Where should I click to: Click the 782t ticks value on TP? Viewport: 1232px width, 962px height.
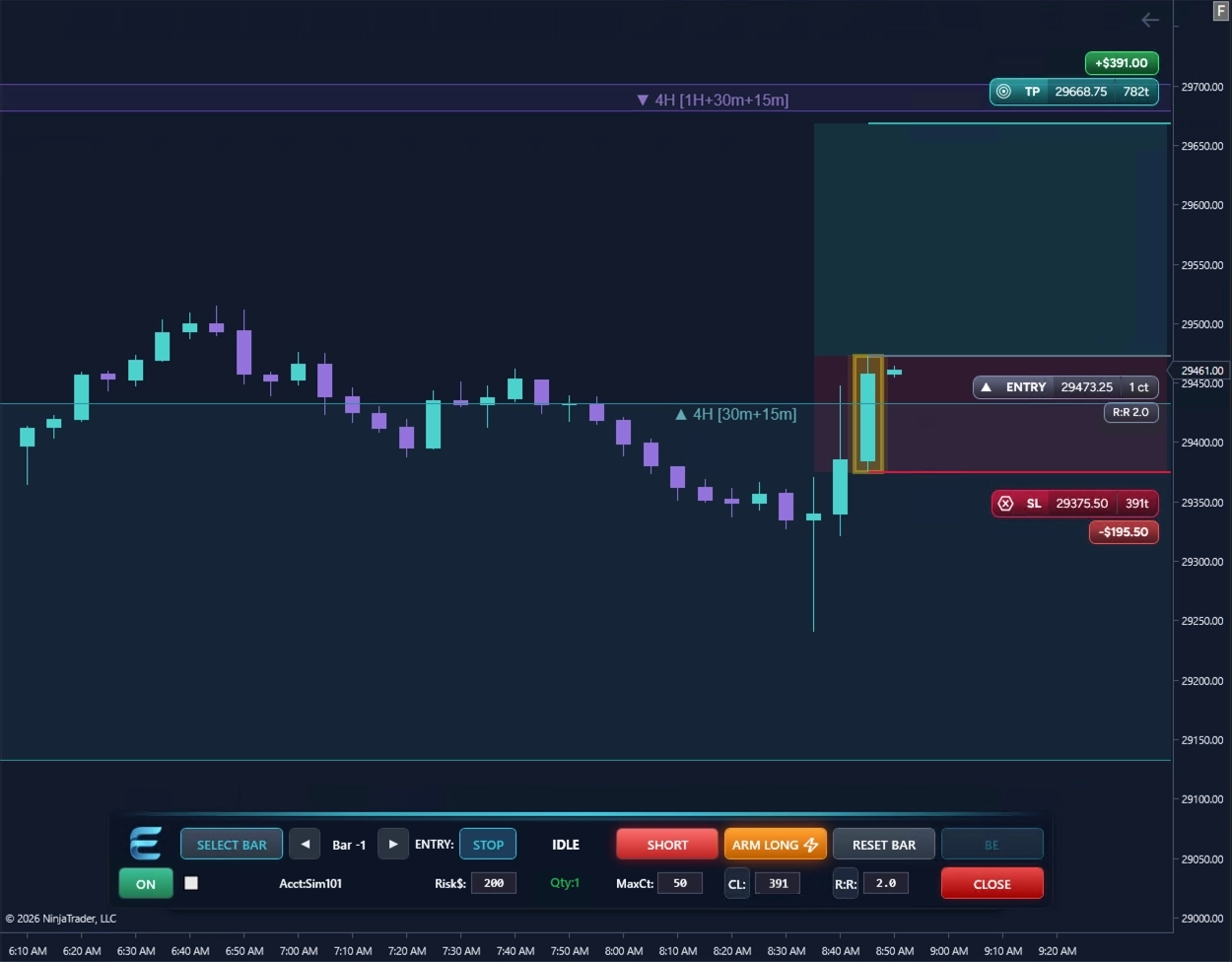pos(1135,92)
